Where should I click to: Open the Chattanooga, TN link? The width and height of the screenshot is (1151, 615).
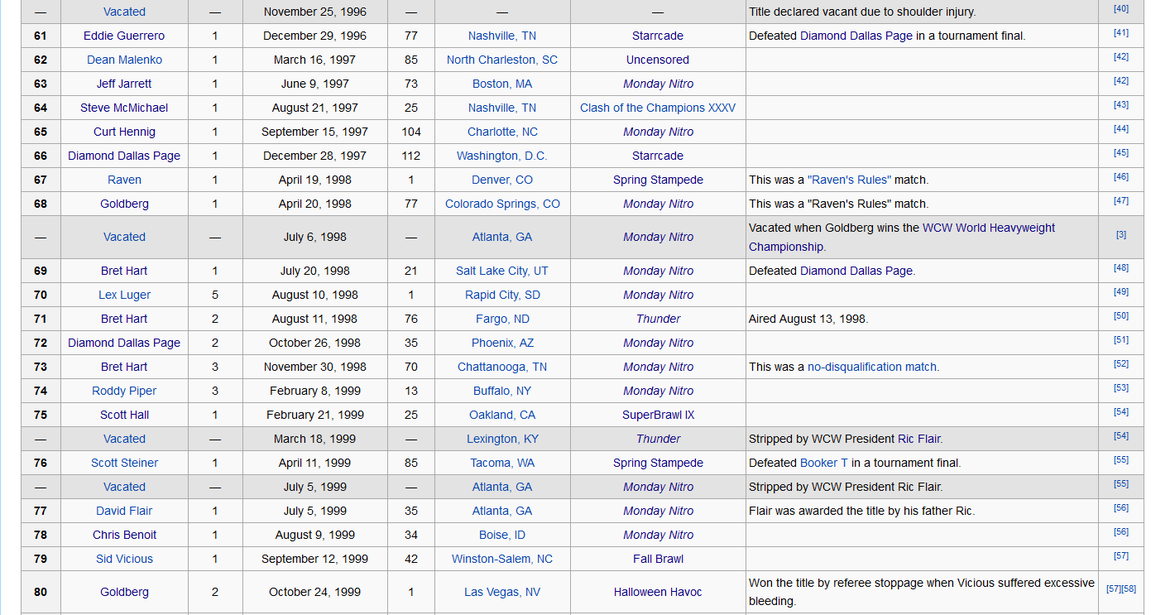point(502,367)
